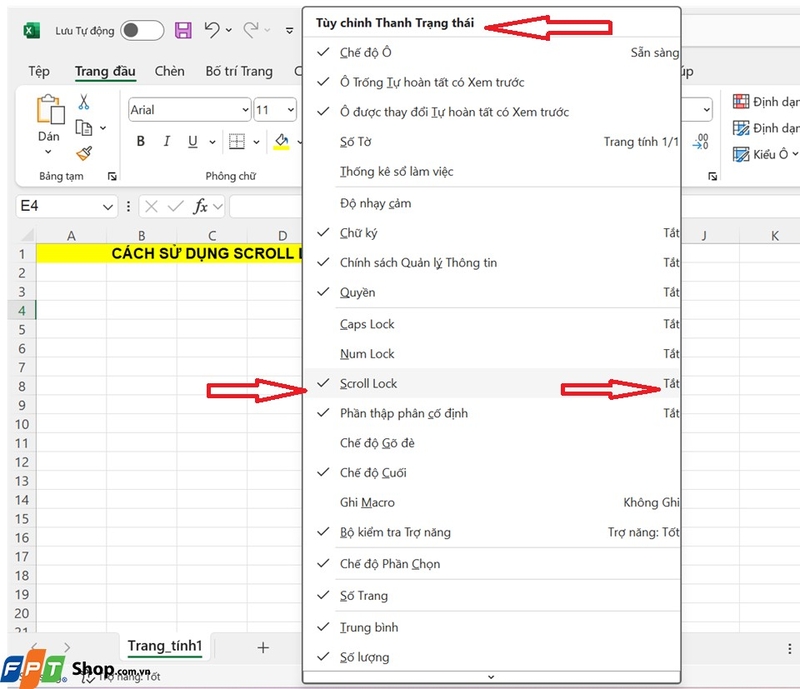Viewport: 800px width, 689px height.
Task: Activate the Format Painter brush icon
Action: (x=84, y=153)
